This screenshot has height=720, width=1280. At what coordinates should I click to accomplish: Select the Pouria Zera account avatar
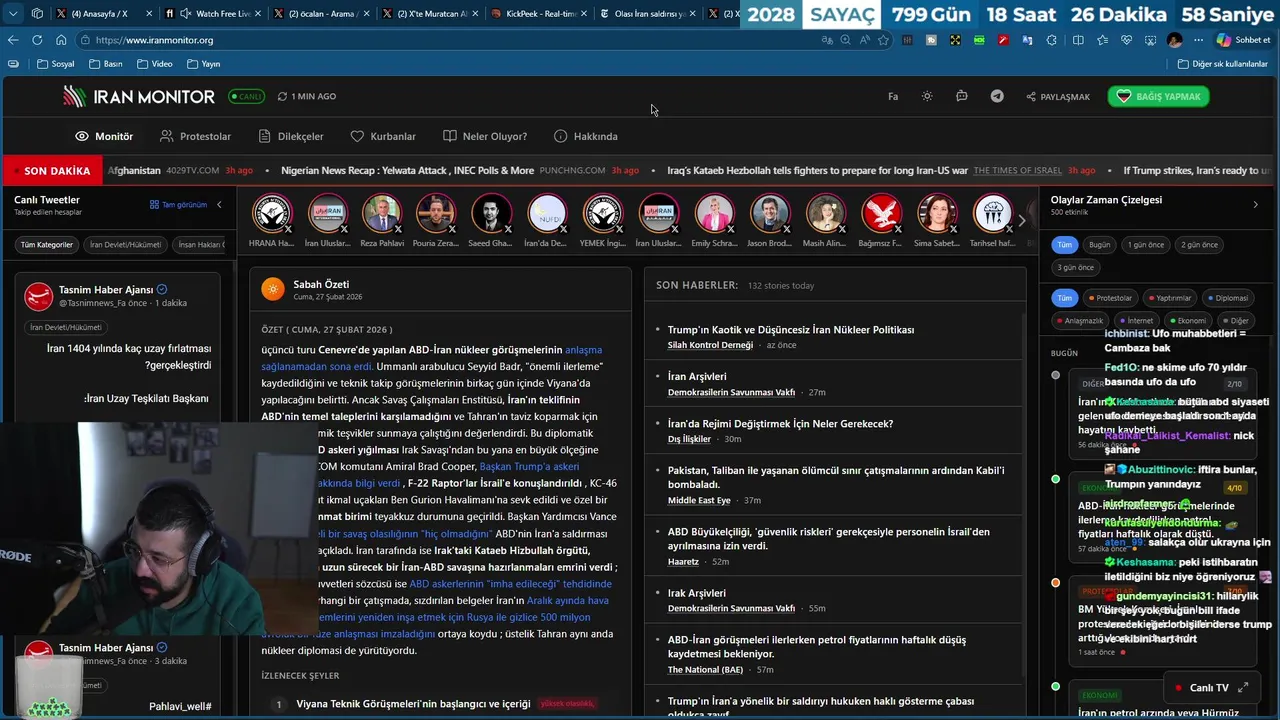pyautogui.click(x=437, y=214)
